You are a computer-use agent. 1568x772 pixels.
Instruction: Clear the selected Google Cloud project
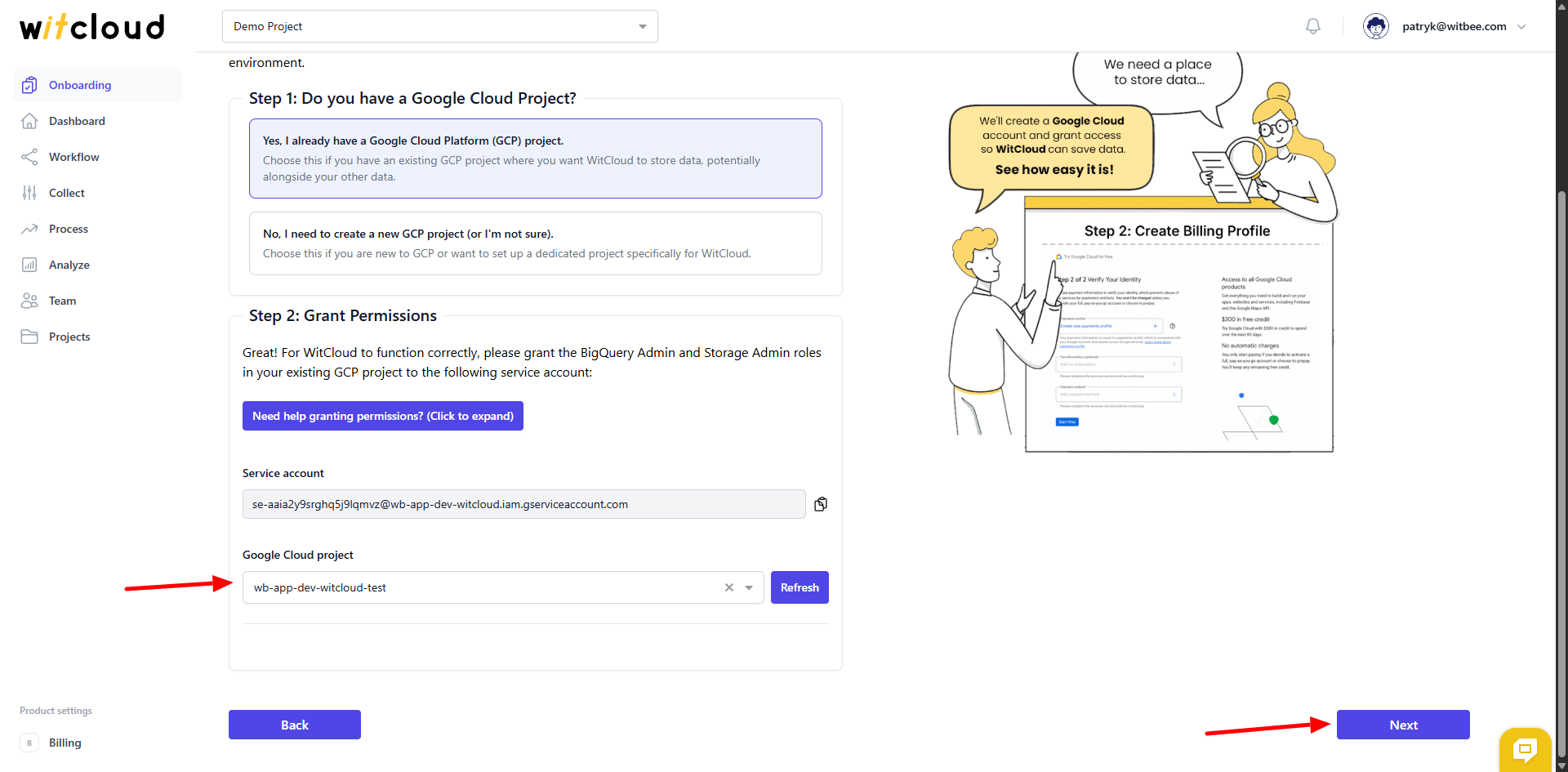[728, 587]
